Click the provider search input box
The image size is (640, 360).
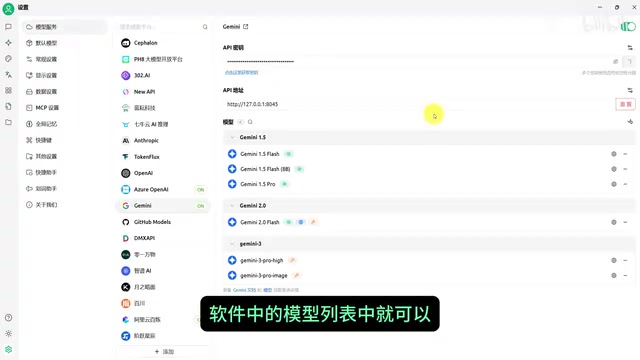pos(163,27)
